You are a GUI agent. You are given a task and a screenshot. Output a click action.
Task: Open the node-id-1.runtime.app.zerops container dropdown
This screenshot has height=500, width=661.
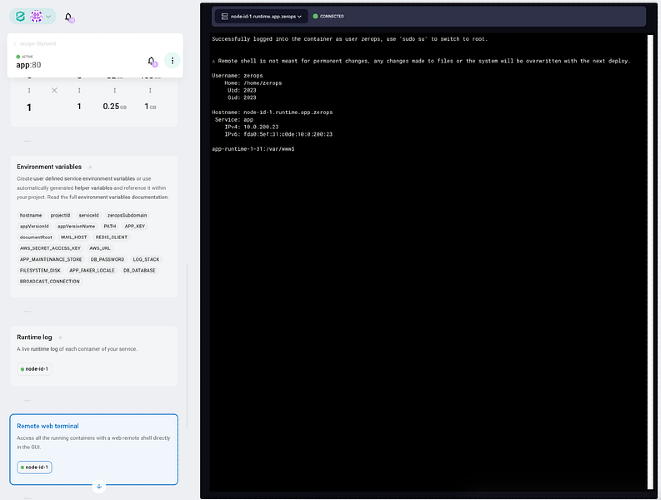[x=261, y=16]
